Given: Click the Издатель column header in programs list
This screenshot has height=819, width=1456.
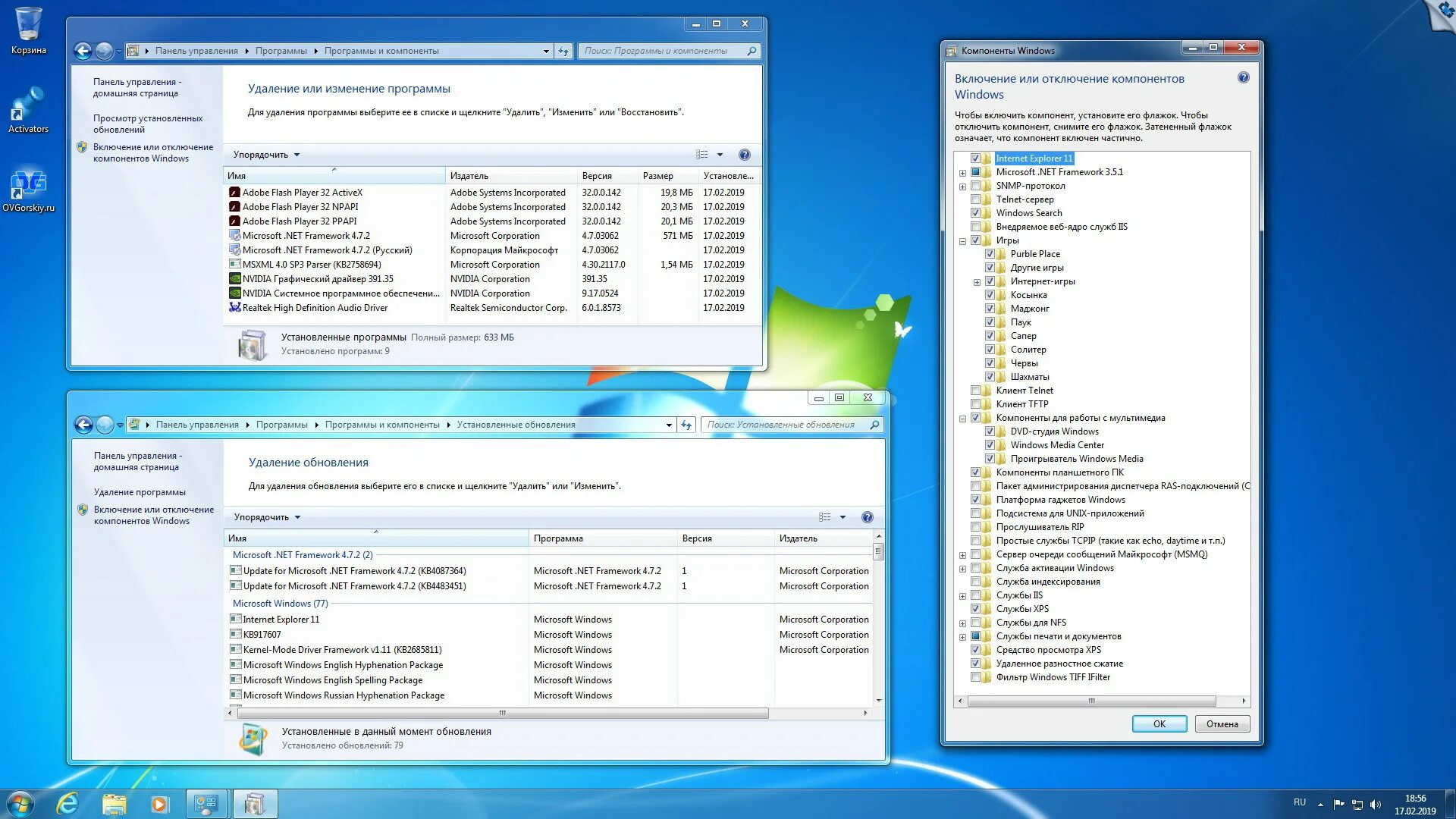Looking at the screenshot, I should [x=469, y=176].
